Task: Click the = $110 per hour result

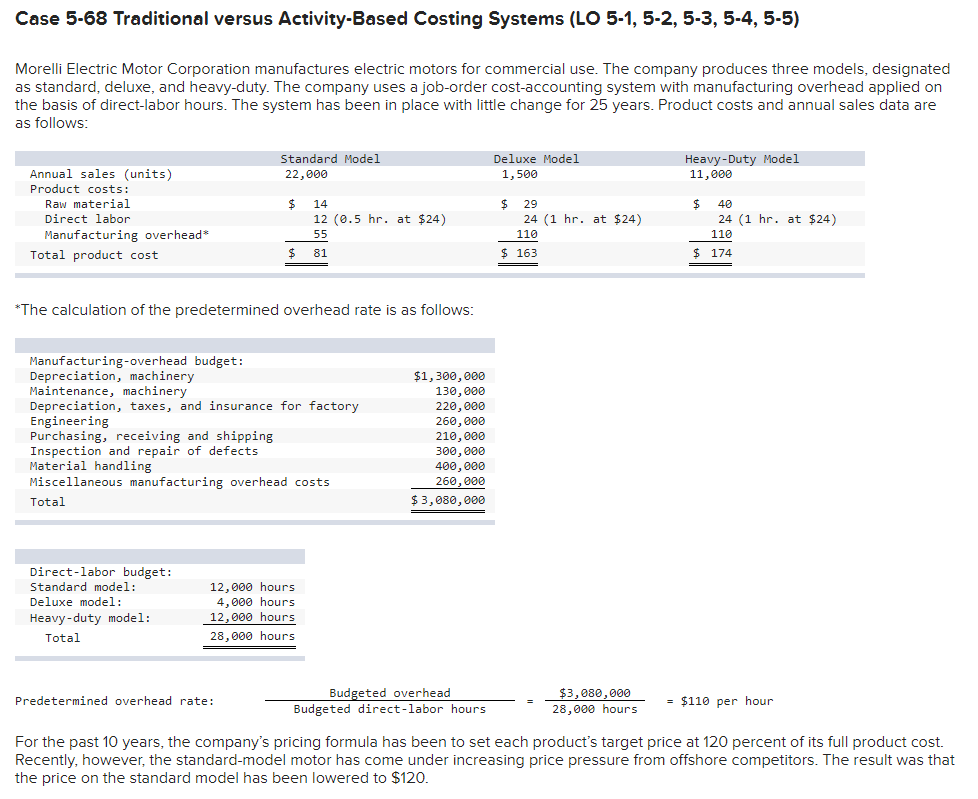Action: [720, 701]
